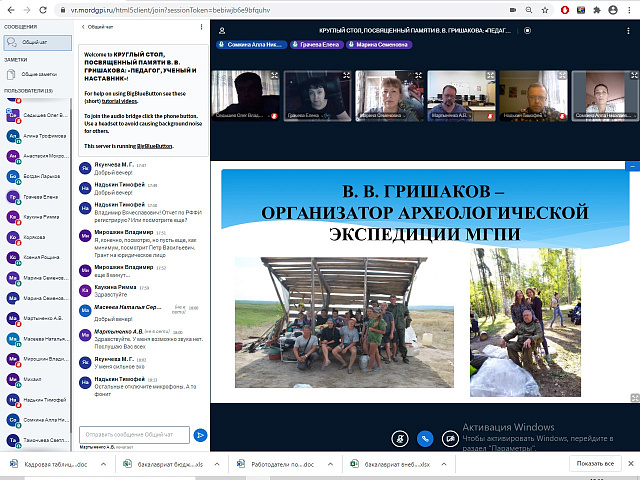The image size is (640, 480).
Task: Make Грачева Елена webcam fullscreen
Action: pyautogui.click(x=347, y=75)
